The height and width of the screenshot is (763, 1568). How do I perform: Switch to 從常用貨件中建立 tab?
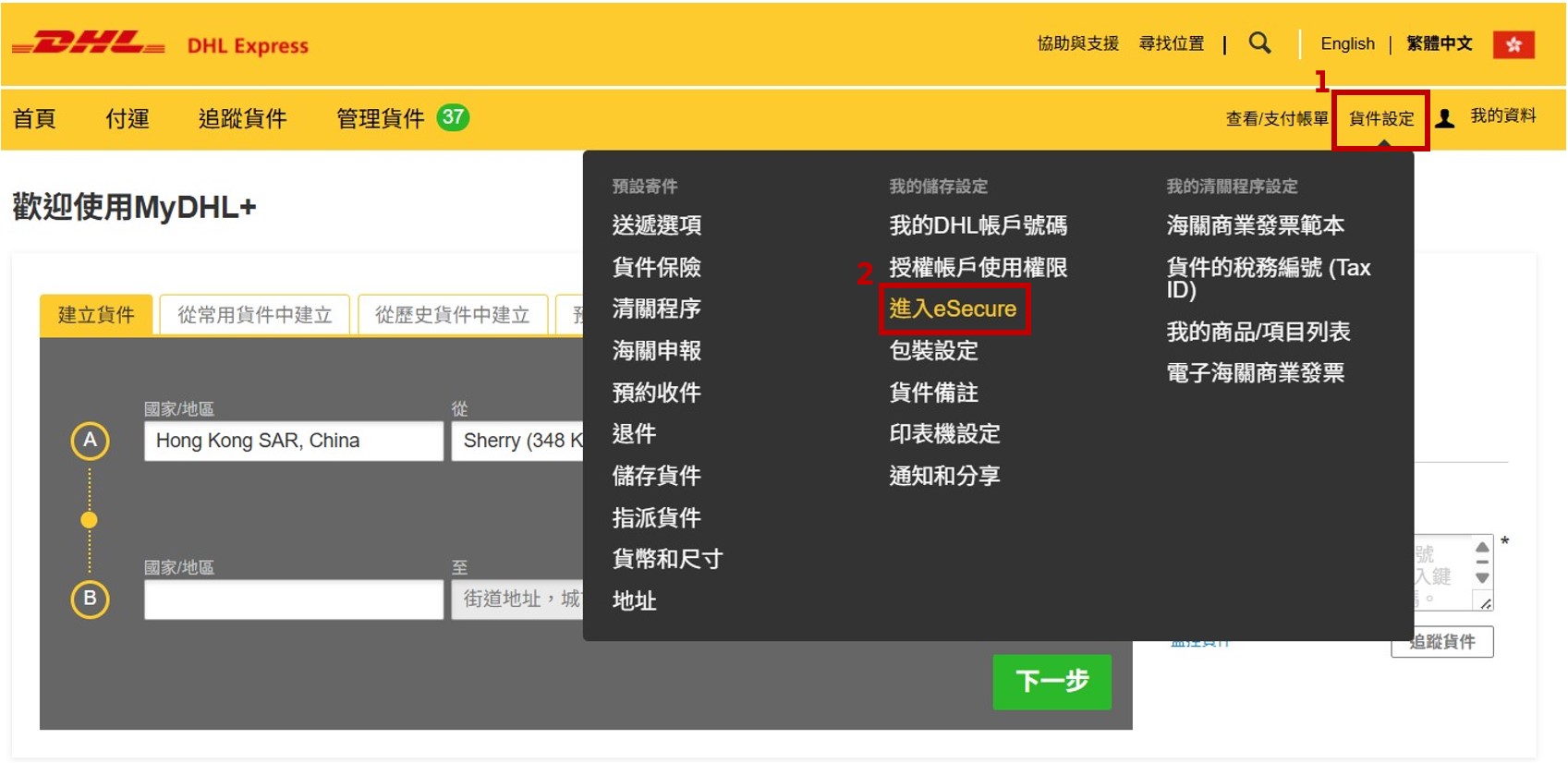254,315
